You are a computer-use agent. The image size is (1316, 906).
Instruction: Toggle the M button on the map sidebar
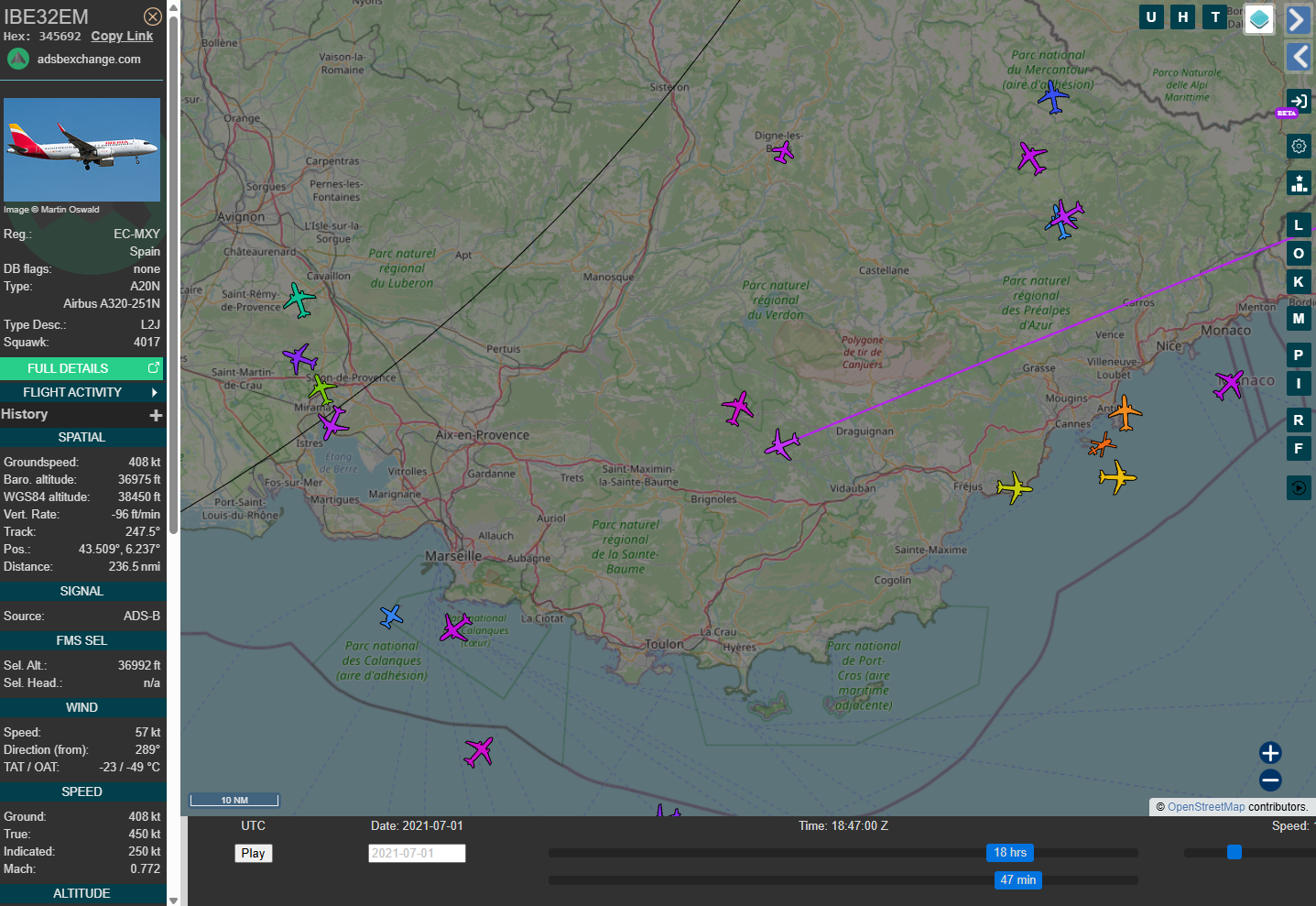(x=1299, y=319)
